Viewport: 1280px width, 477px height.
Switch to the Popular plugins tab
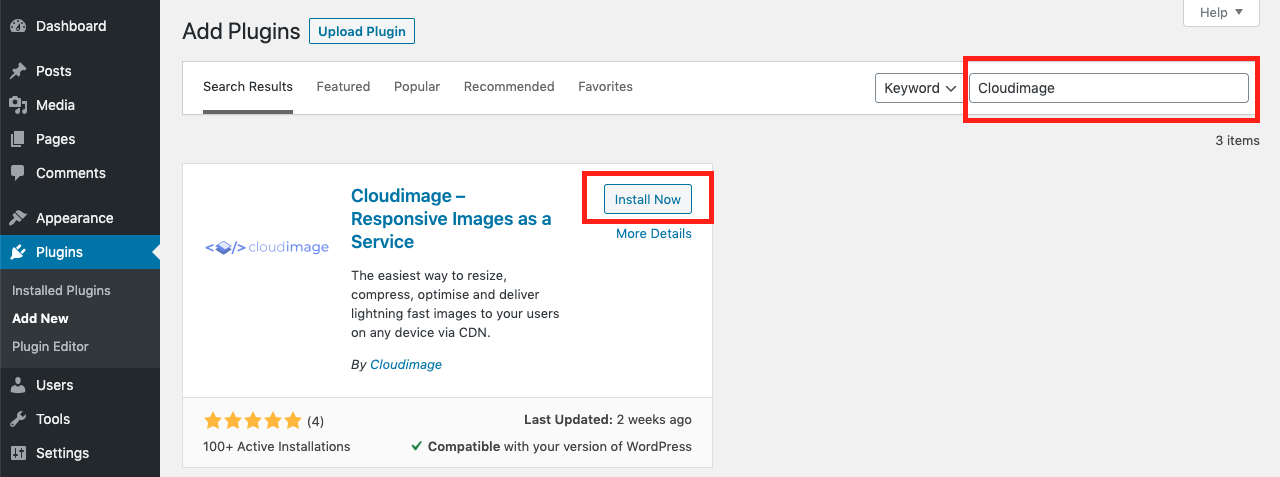(x=417, y=87)
